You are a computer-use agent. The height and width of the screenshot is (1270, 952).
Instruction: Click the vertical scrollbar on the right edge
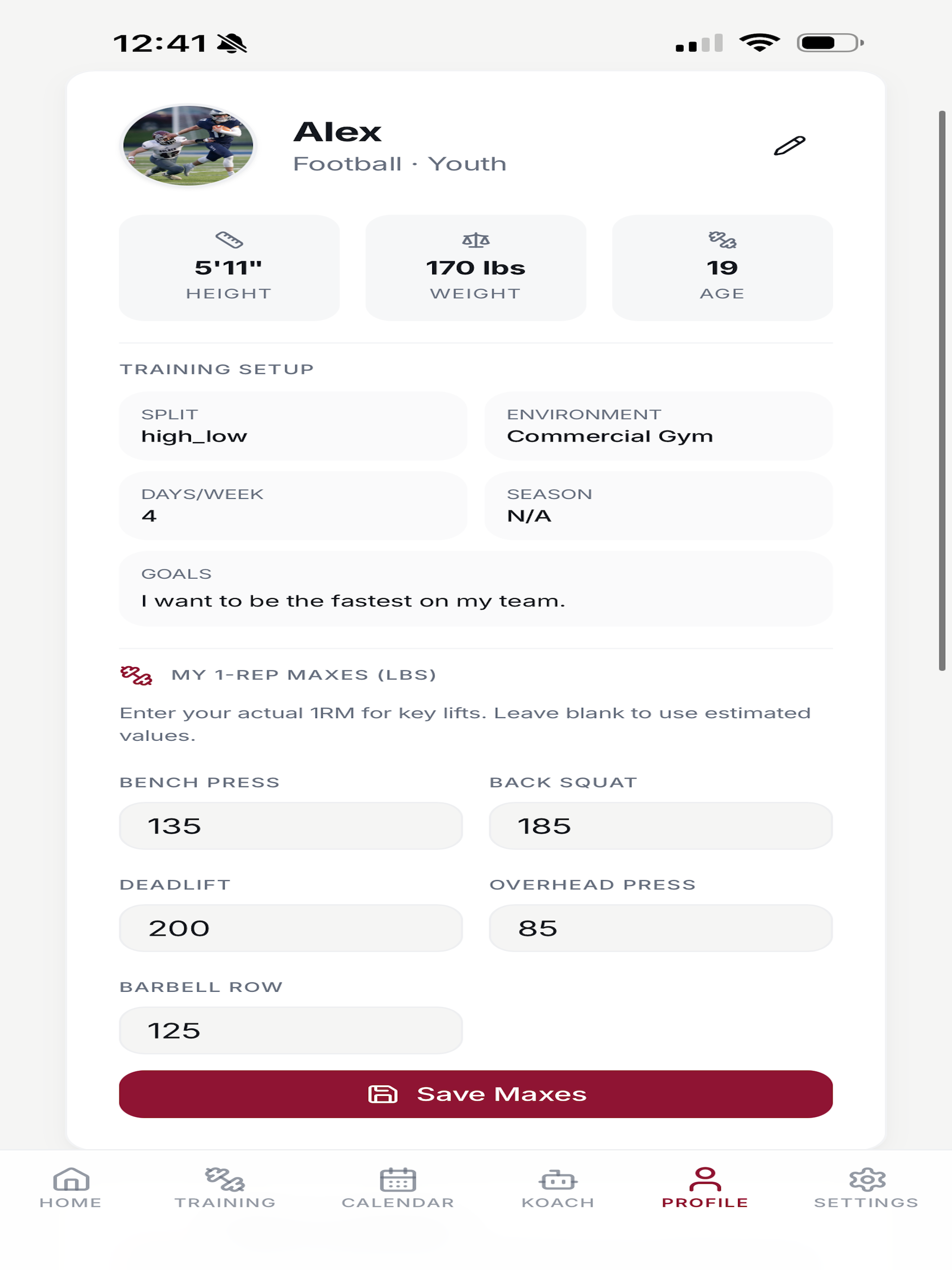tap(942, 390)
